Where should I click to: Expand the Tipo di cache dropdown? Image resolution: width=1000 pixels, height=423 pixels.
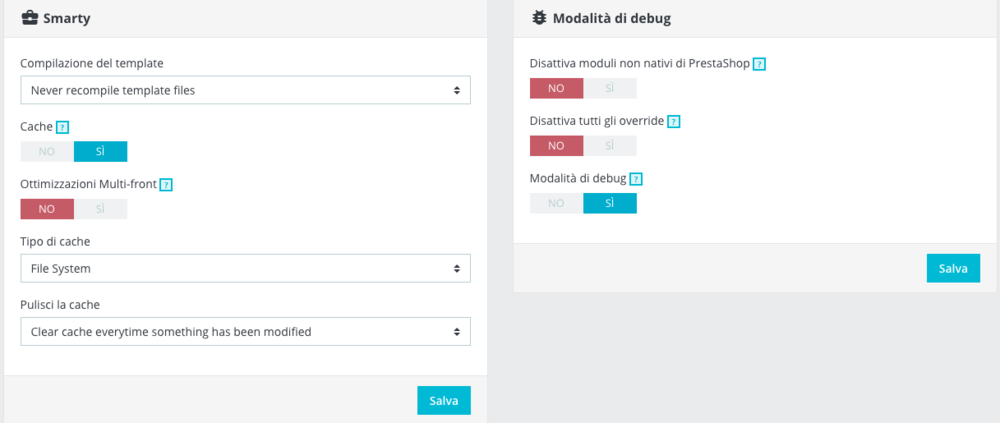pyautogui.click(x=245, y=268)
